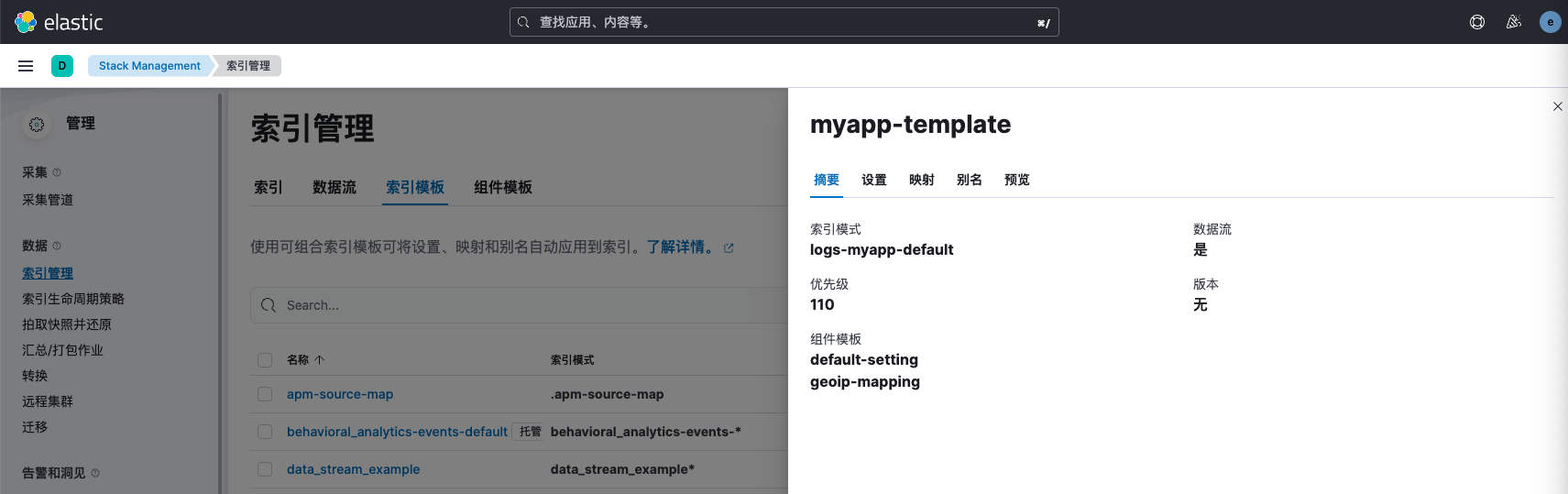Open the 了解详情 documentation link
The width and height of the screenshot is (1568, 494).
click(680, 247)
